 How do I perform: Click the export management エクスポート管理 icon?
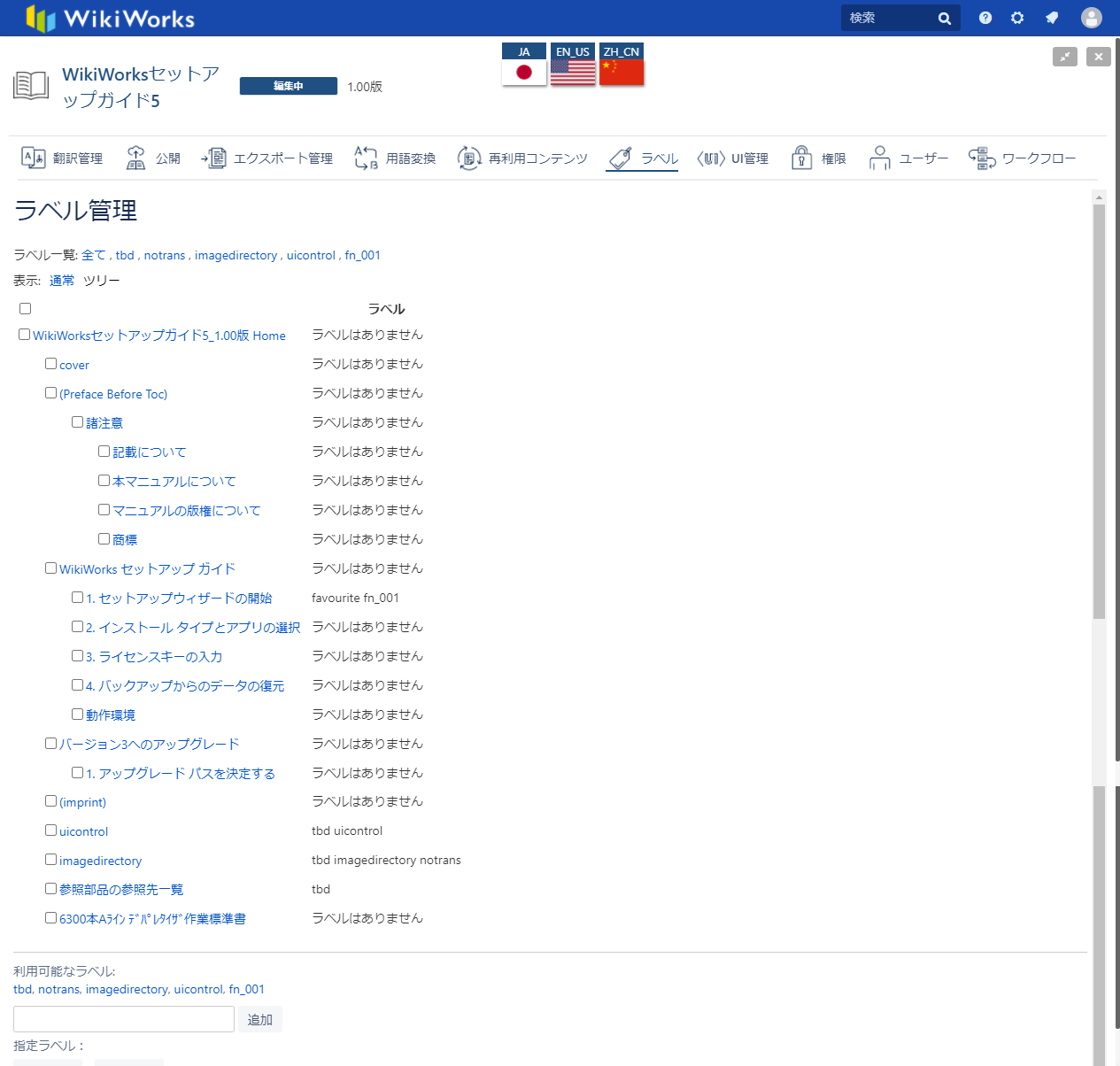213,158
